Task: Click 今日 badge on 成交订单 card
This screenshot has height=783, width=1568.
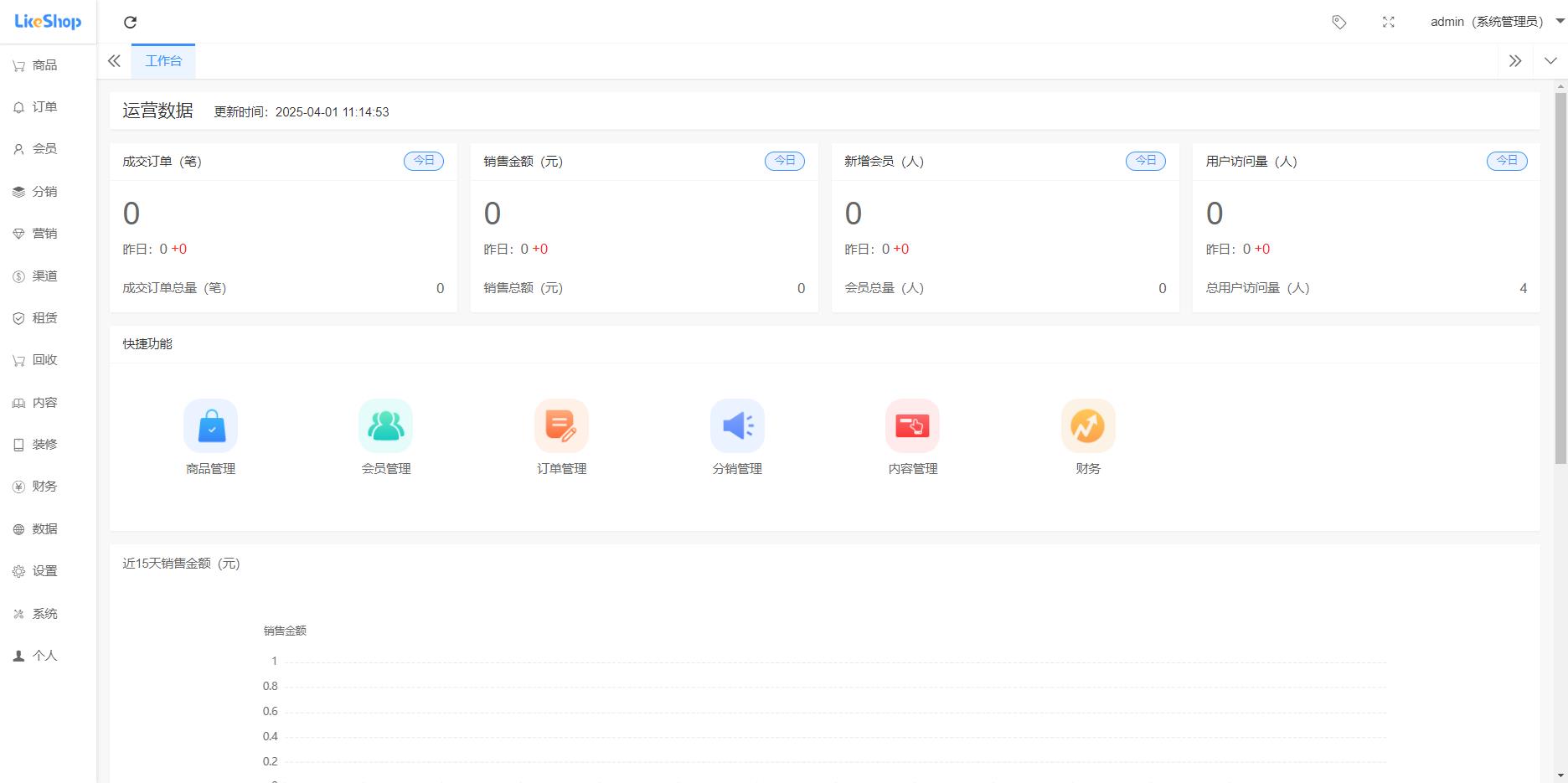Action: point(424,161)
